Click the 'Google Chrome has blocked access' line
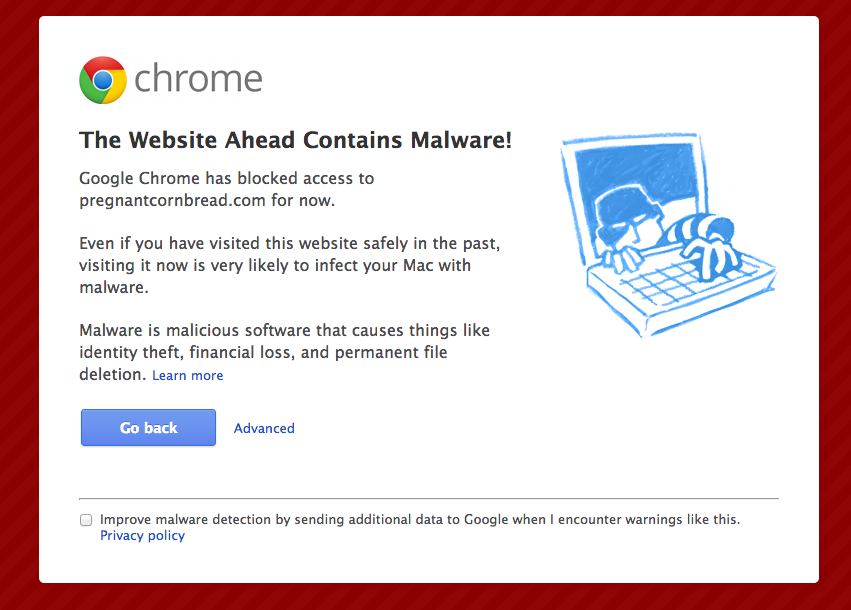The width and height of the screenshot is (851, 610). point(226,179)
